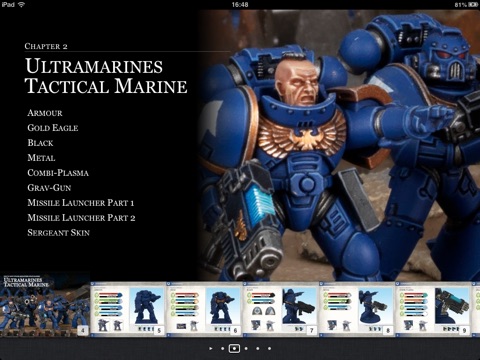Viewport: 480px width, 360px height.
Task: Click the small arrow before the chapter dots
Action: [x=211, y=348]
